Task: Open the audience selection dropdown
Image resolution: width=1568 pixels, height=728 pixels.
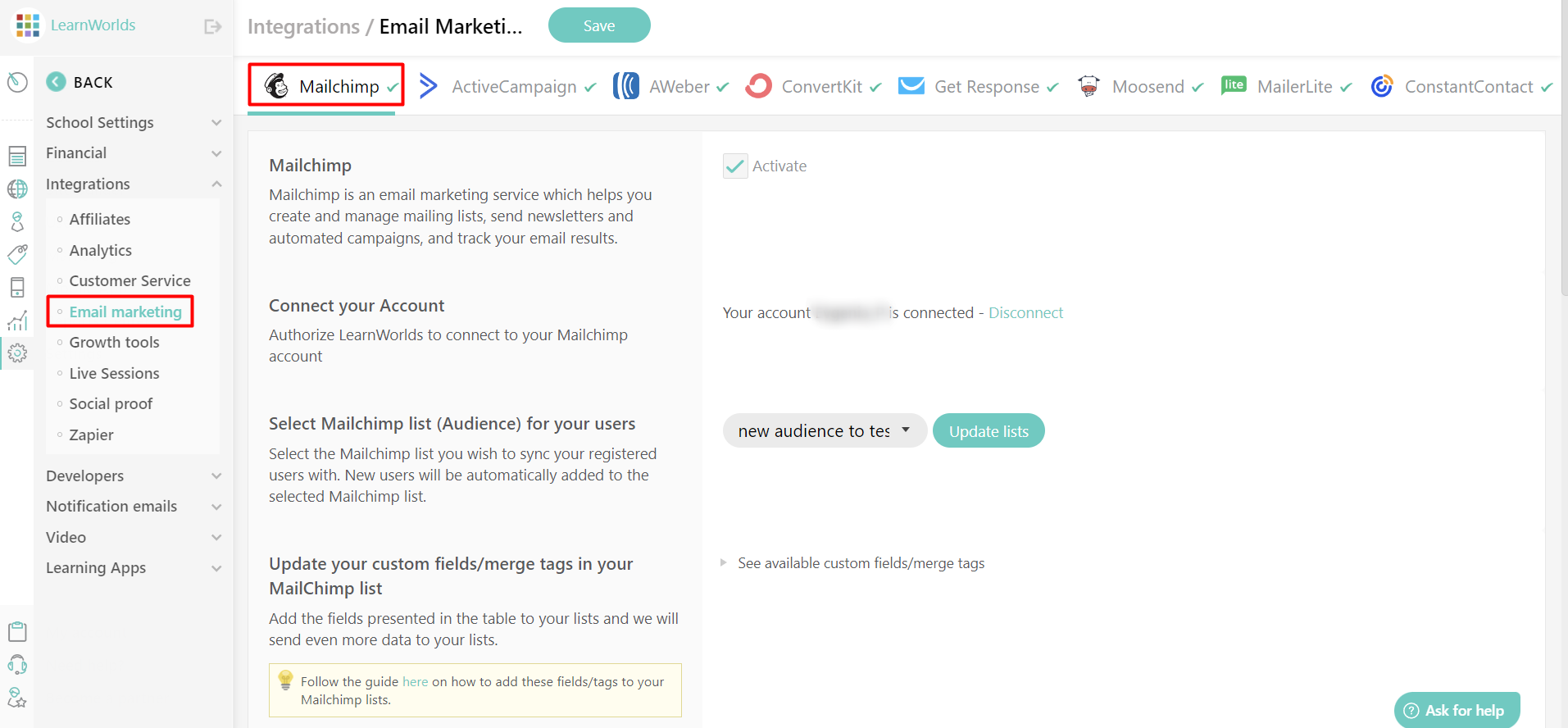Action: (824, 430)
